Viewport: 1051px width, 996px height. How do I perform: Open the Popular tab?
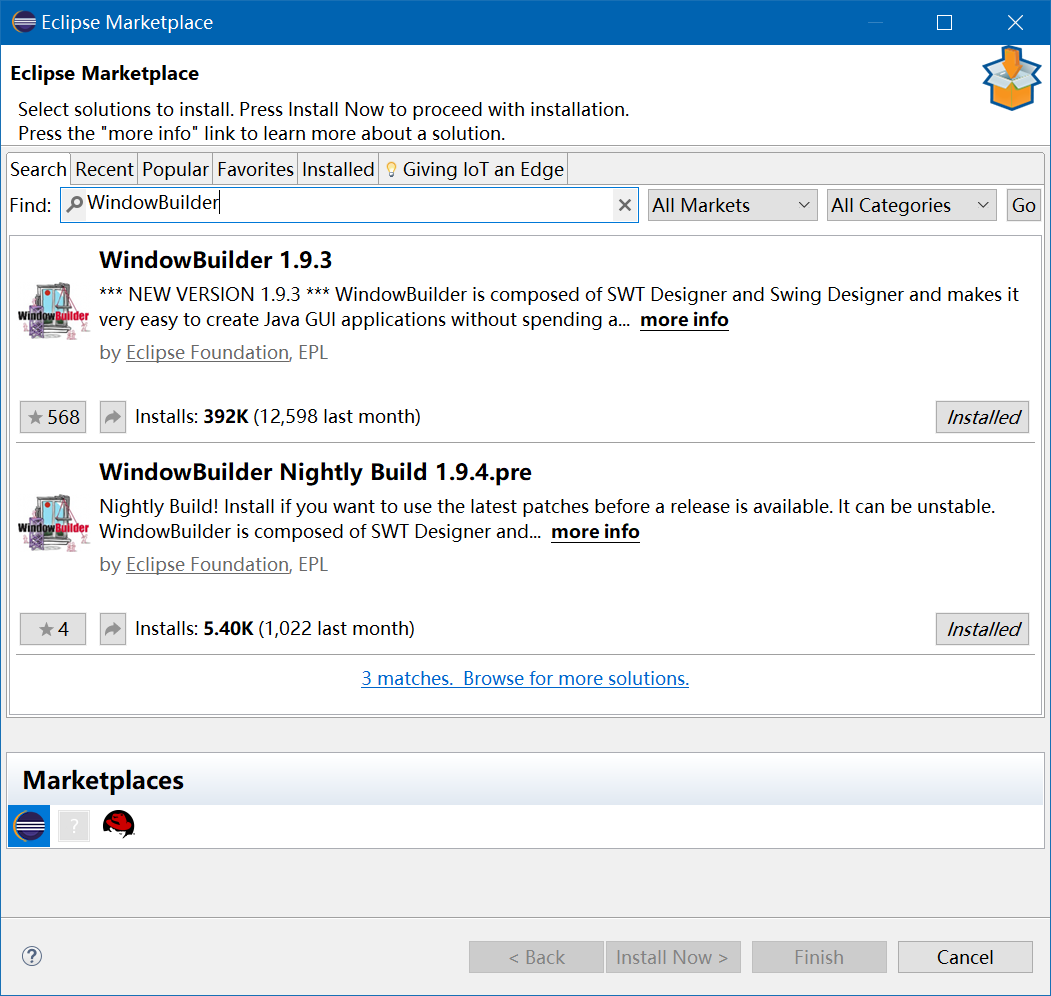click(175, 169)
